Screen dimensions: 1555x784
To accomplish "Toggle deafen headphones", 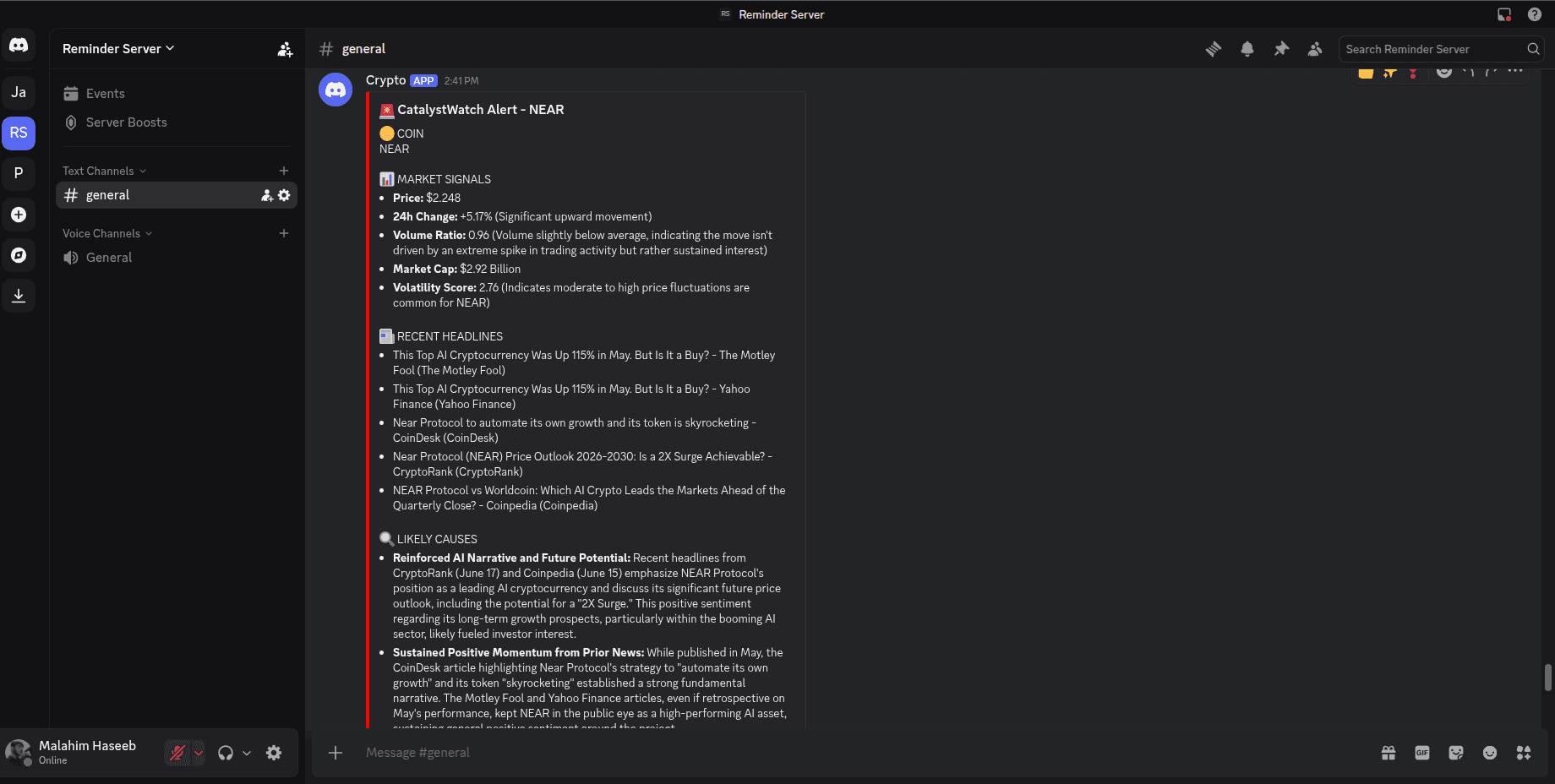I will (x=226, y=753).
